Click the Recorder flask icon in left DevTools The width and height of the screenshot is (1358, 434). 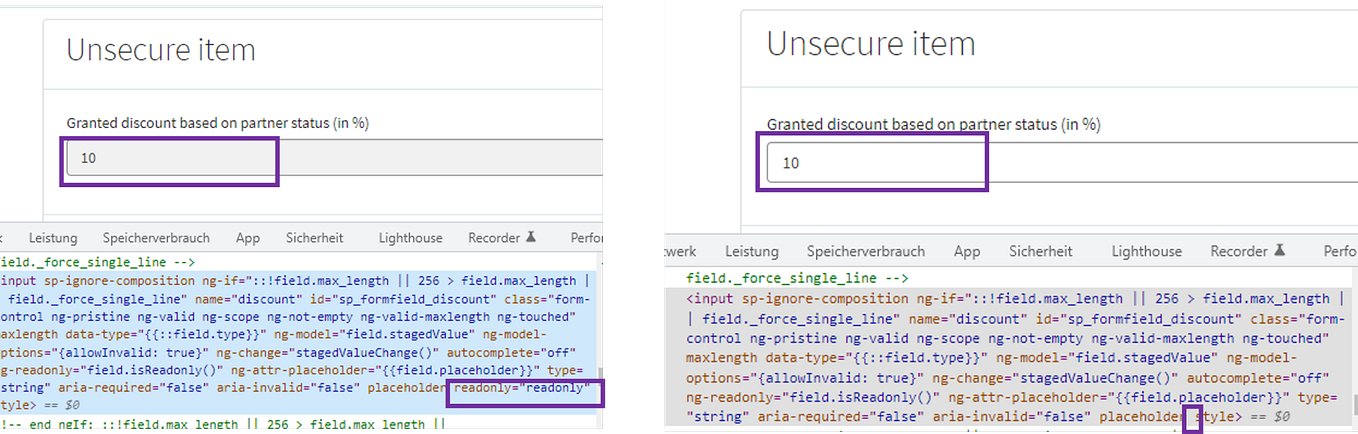[531, 237]
